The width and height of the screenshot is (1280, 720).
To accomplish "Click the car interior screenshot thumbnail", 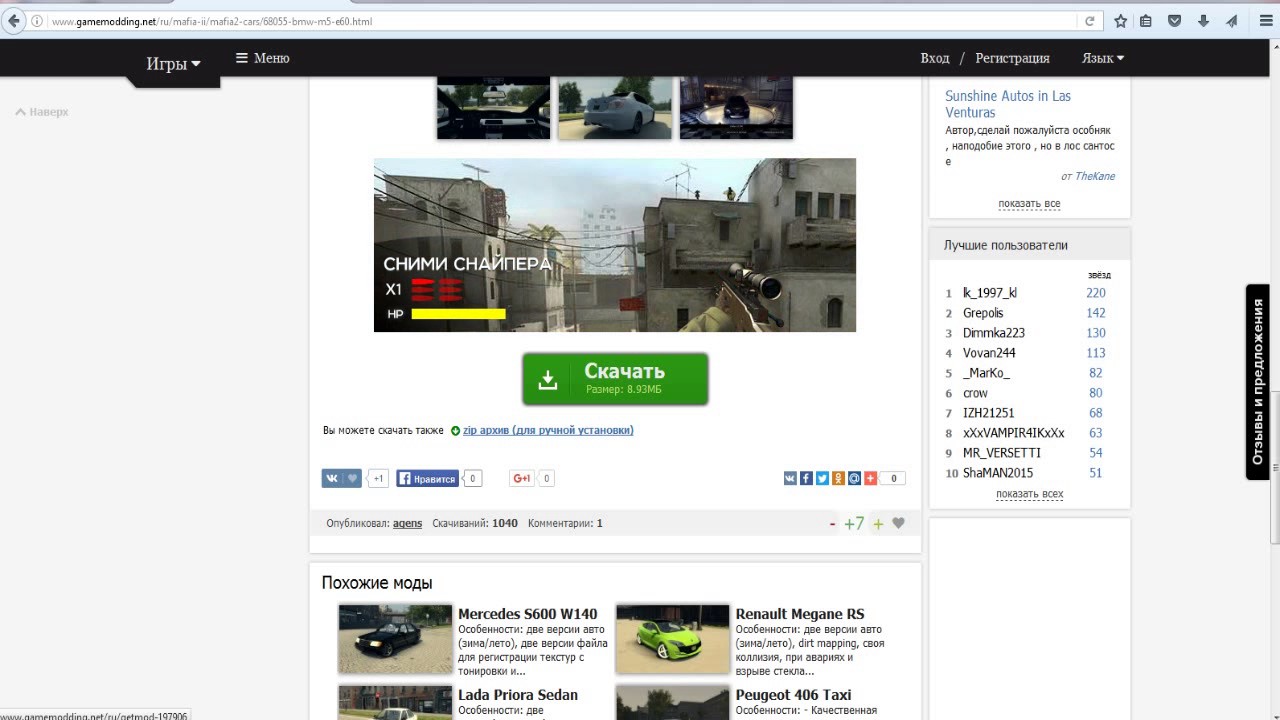I will coord(493,107).
